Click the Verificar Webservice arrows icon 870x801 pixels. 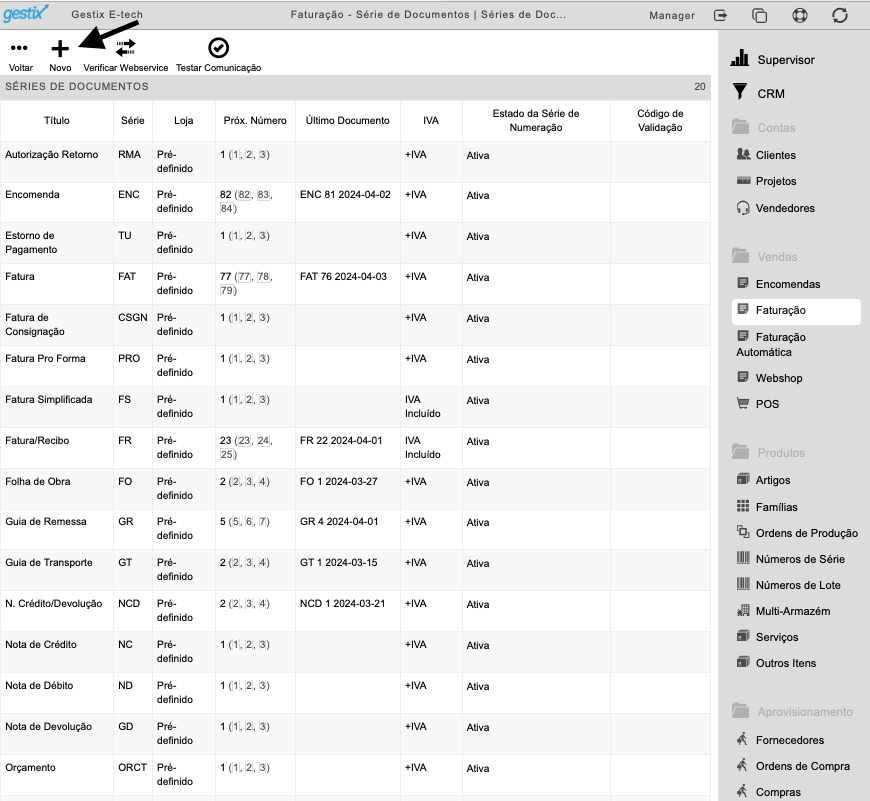pyautogui.click(x=125, y=48)
